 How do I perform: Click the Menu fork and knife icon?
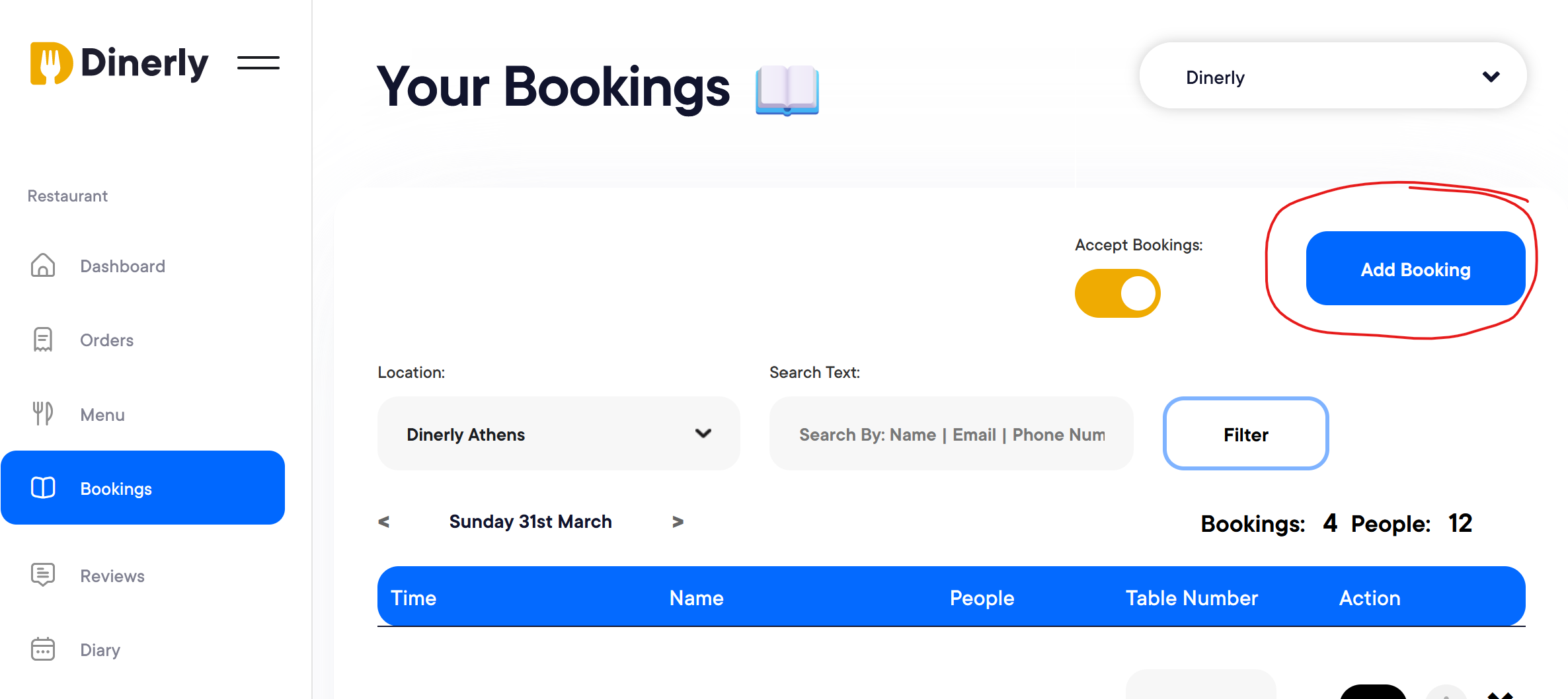[43, 414]
